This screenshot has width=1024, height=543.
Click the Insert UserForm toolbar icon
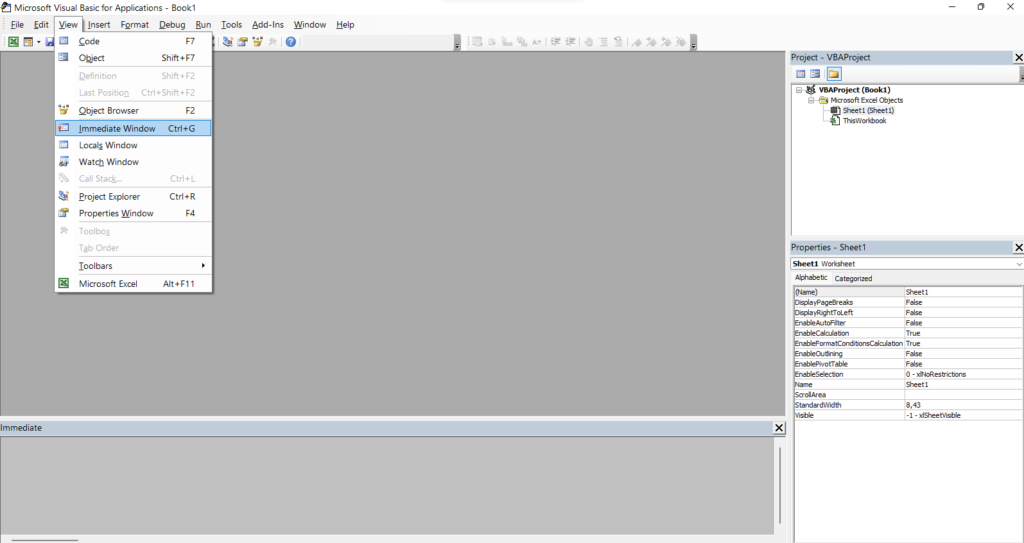point(28,42)
